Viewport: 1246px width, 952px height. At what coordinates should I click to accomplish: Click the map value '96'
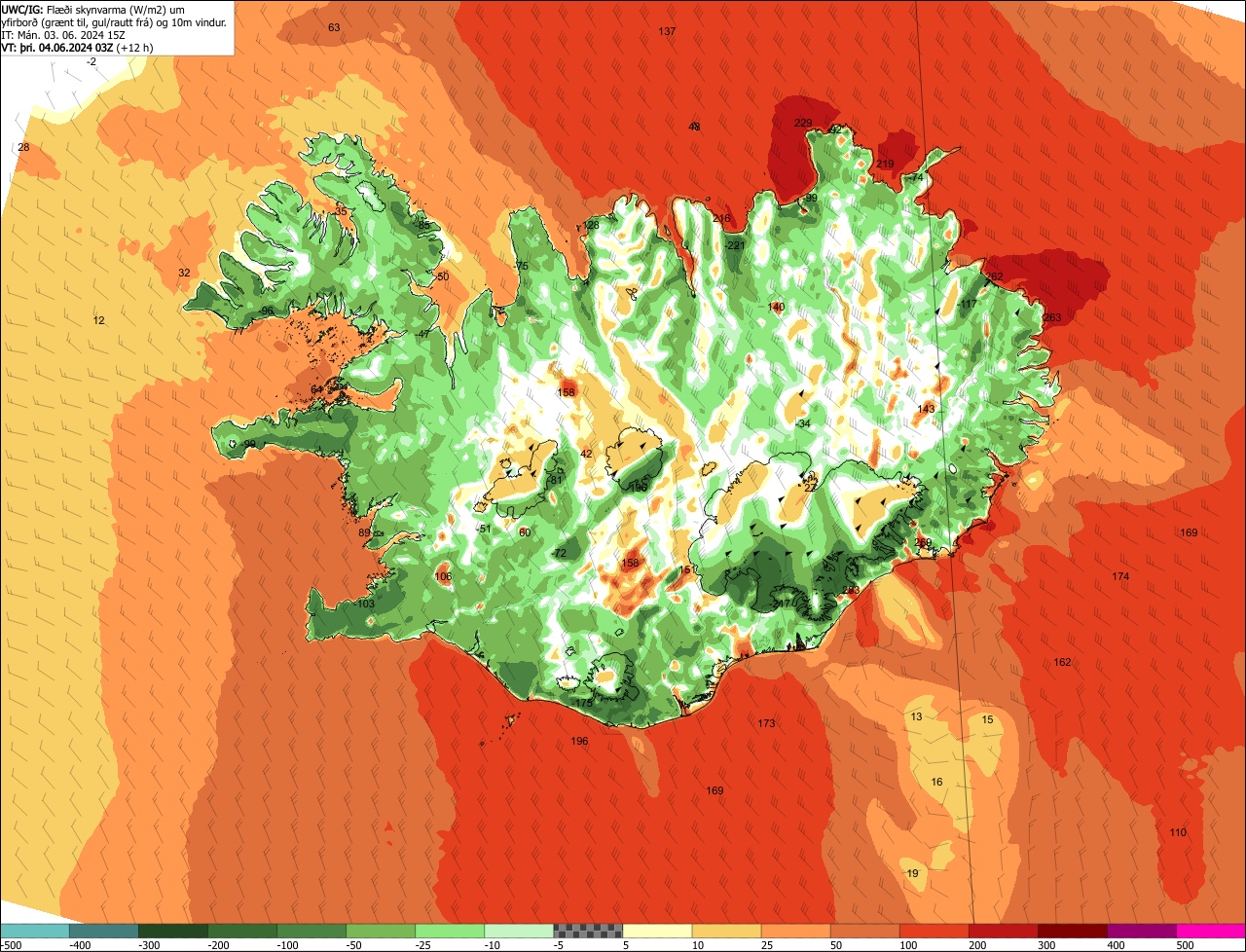pyautogui.click(x=267, y=311)
